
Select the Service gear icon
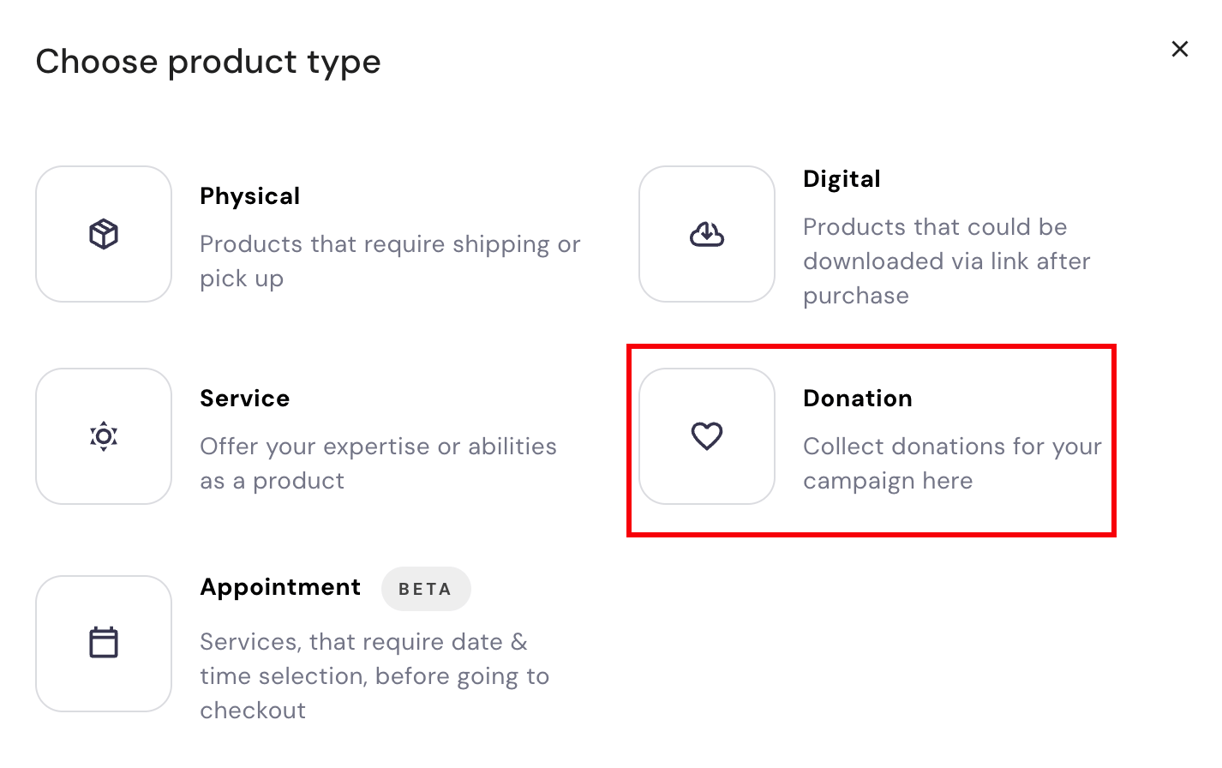(x=103, y=436)
